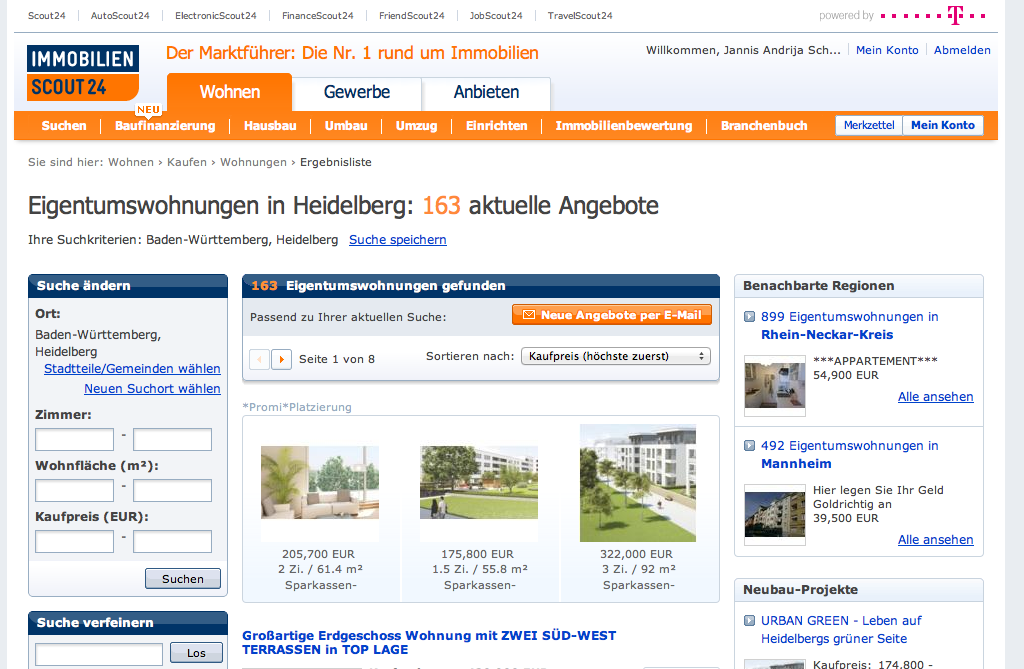Click the Suche speichern link
The width and height of the screenshot is (1024, 669).
click(x=398, y=240)
